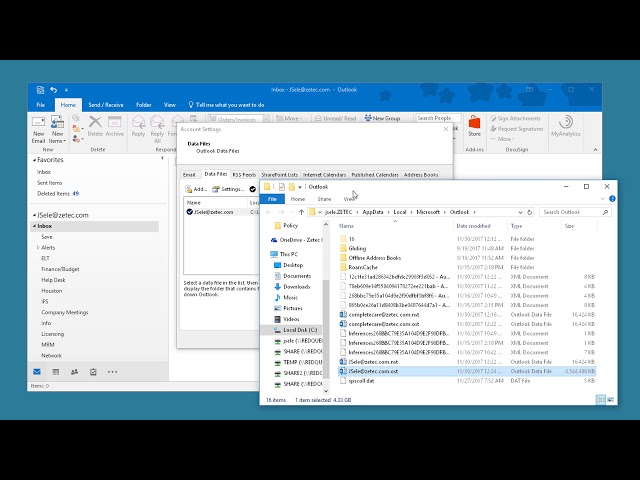Click the Explorer File button

272,199
